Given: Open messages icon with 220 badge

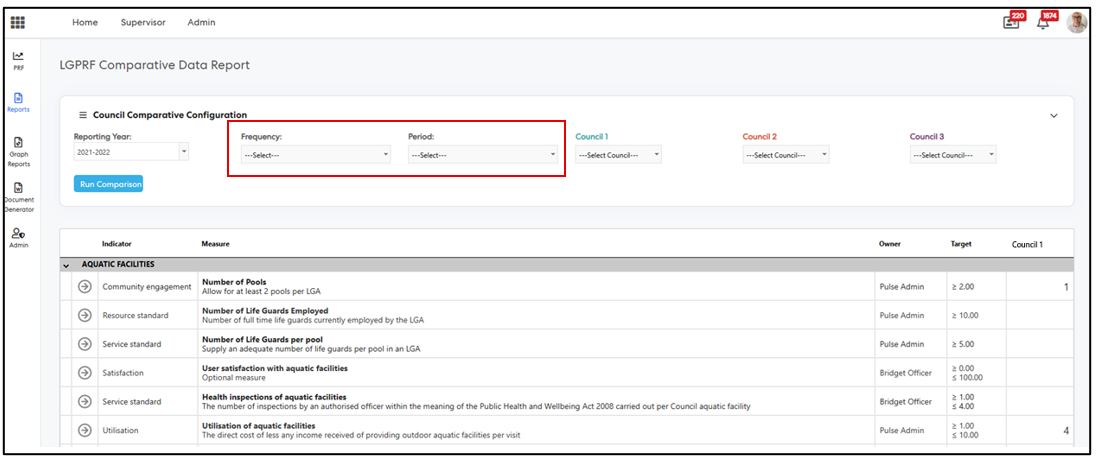Looking at the screenshot, I should (x=1012, y=22).
